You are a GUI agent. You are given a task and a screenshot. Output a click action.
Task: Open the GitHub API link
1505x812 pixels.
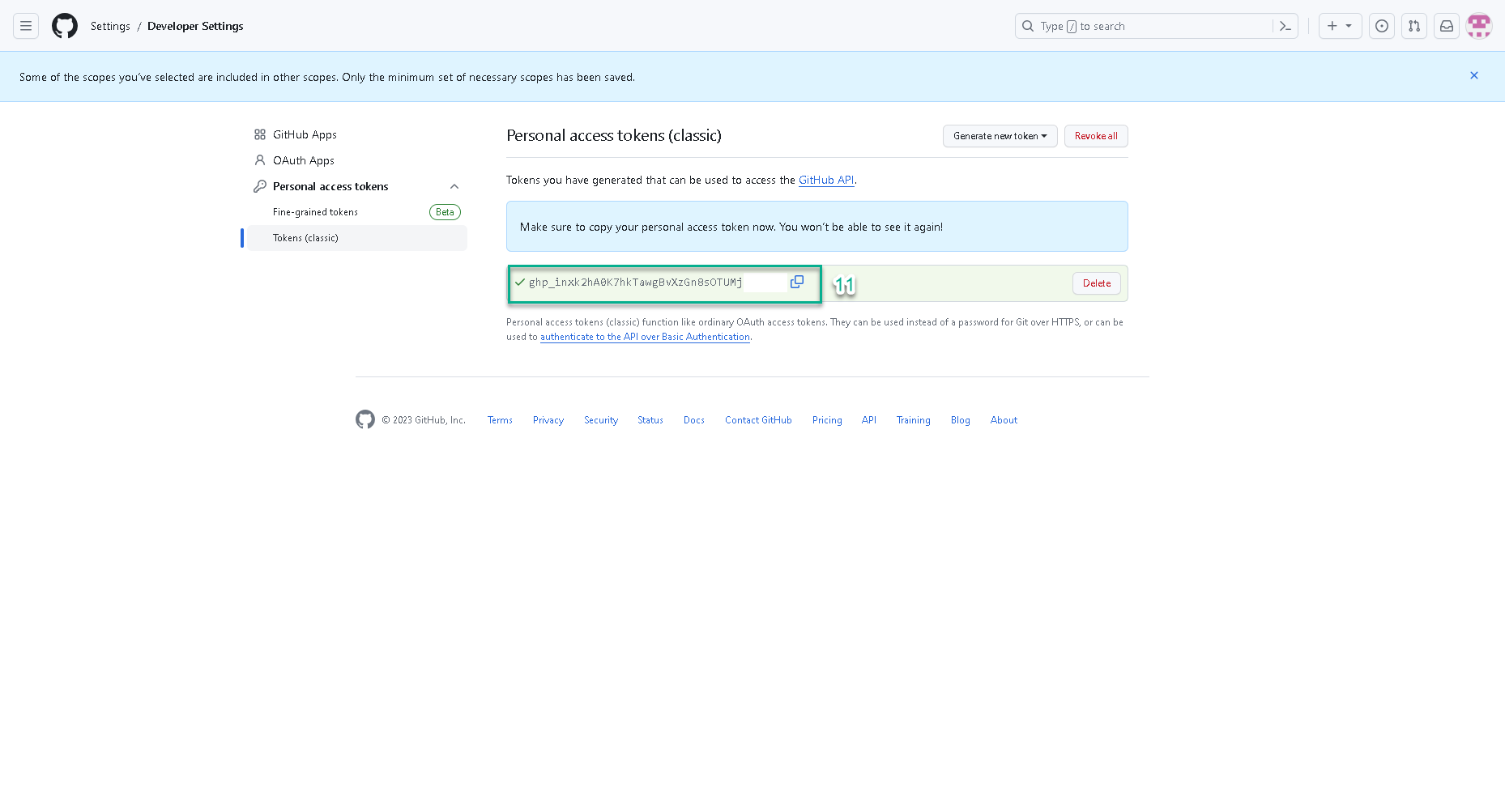(x=826, y=180)
